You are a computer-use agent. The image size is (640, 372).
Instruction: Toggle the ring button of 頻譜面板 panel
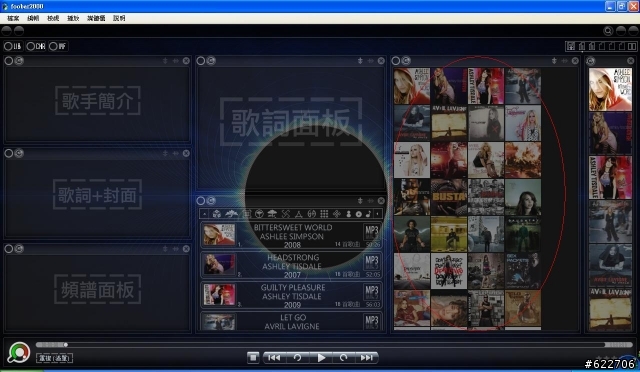[x=9, y=249]
